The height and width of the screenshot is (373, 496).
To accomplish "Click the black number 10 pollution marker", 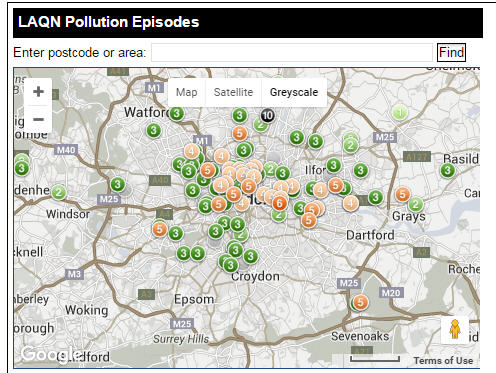I will point(267,116).
